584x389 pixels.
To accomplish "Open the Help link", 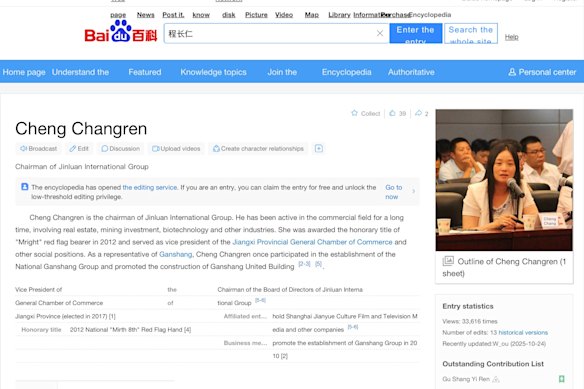I will pyautogui.click(x=511, y=37).
